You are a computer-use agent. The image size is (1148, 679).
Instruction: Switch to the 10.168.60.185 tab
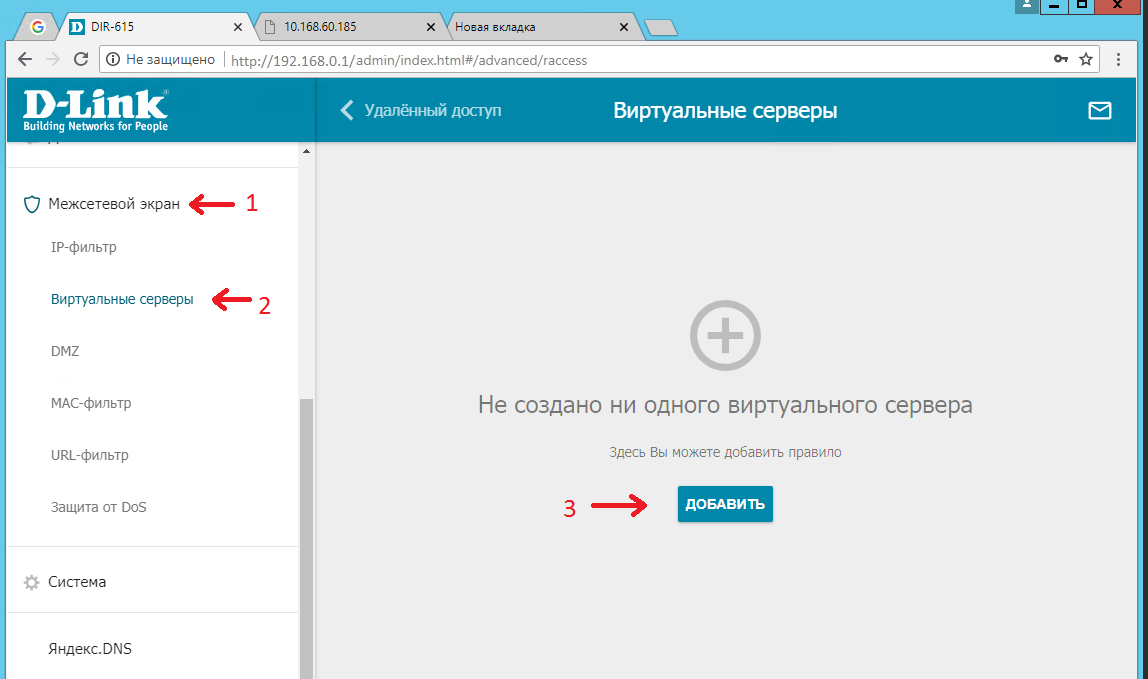[x=348, y=27]
